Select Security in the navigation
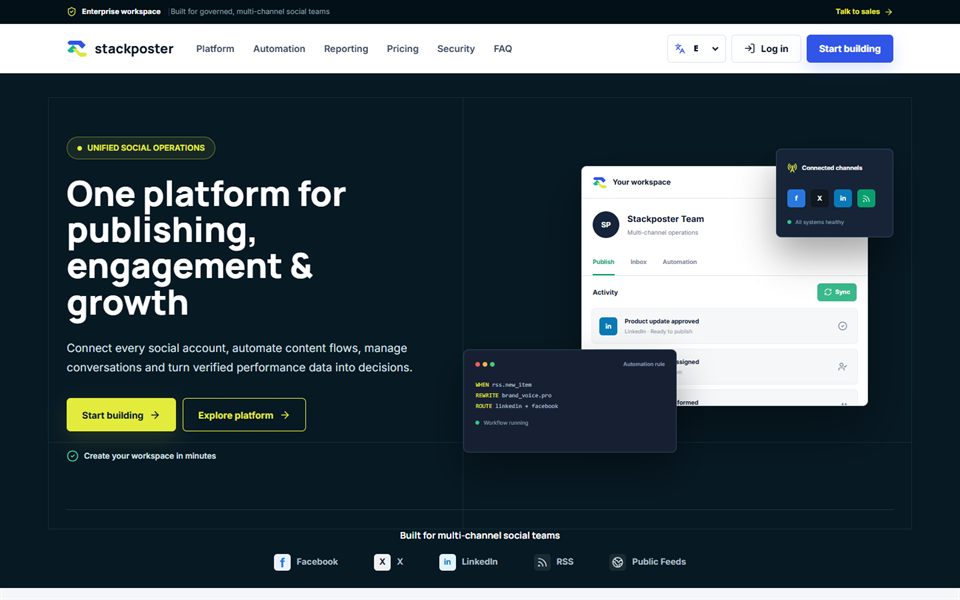Screen dimensions: 960x600 click(x=456, y=48)
